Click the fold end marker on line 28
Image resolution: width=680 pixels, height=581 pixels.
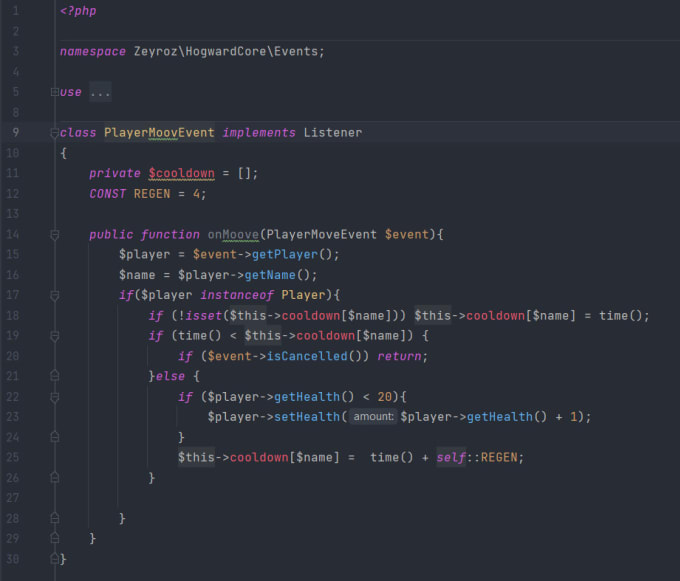point(55,518)
